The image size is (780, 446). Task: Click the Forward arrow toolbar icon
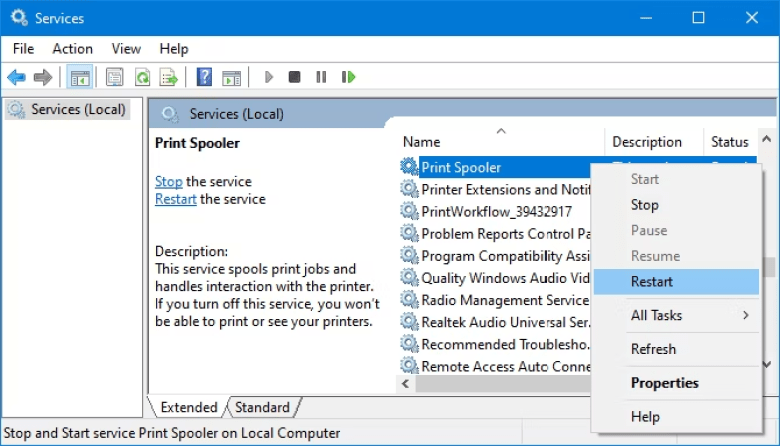[43, 77]
